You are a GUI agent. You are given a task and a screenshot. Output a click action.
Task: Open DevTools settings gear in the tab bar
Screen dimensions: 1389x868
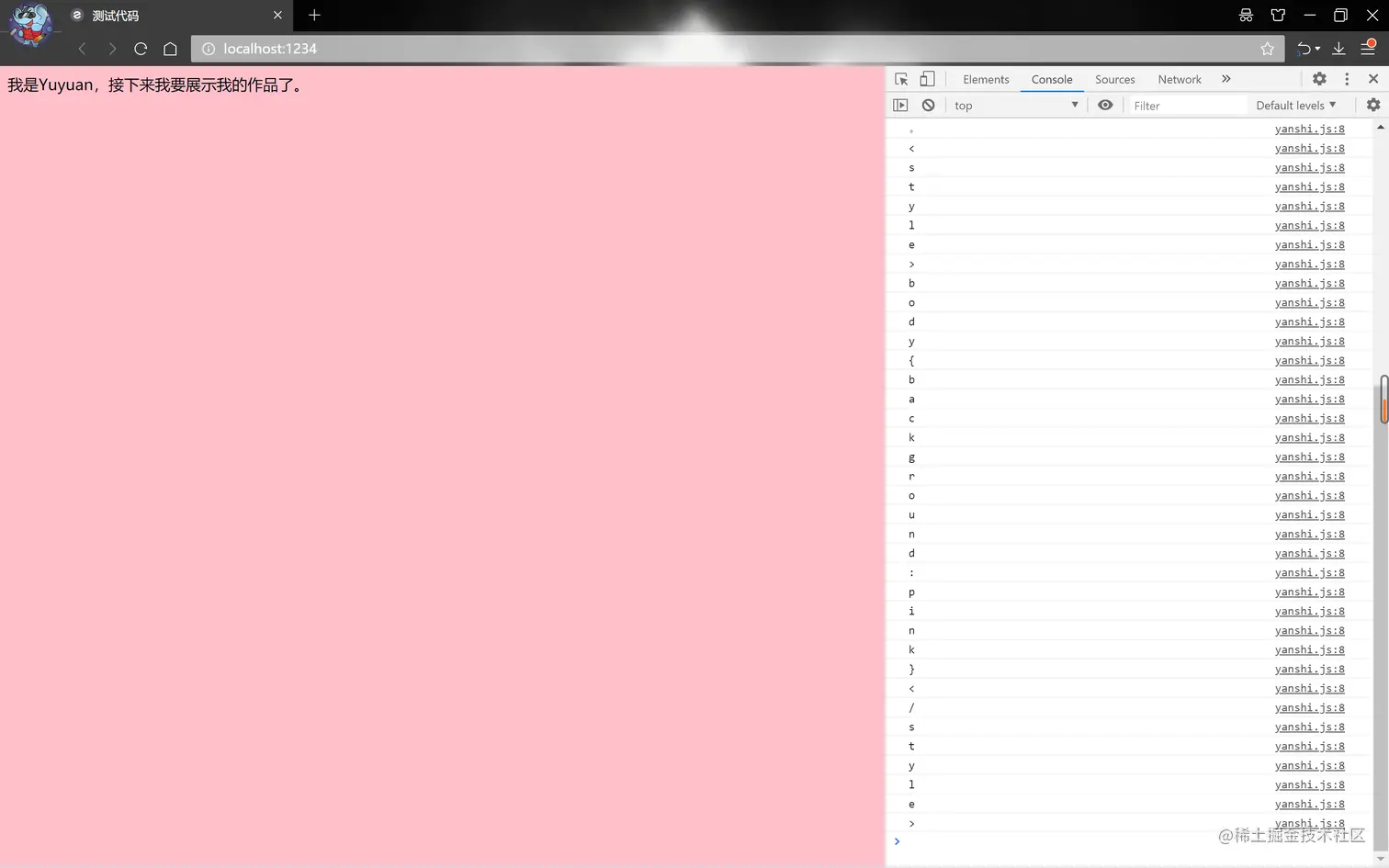[1319, 79]
